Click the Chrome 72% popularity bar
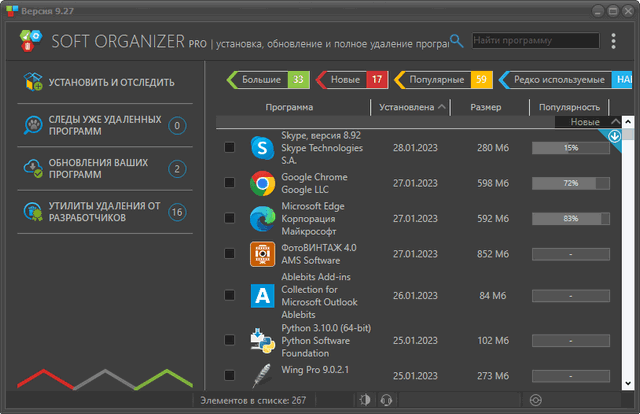The width and height of the screenshot is (640, 414). [x=571, y=184]
